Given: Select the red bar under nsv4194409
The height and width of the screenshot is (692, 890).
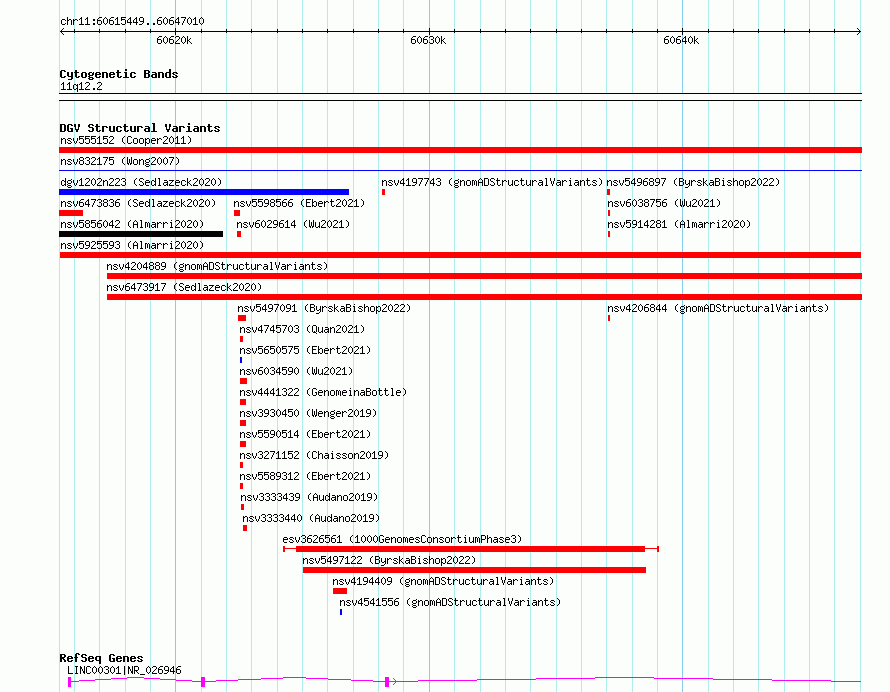Looking at the screenshot, I should tap(340, 591).
